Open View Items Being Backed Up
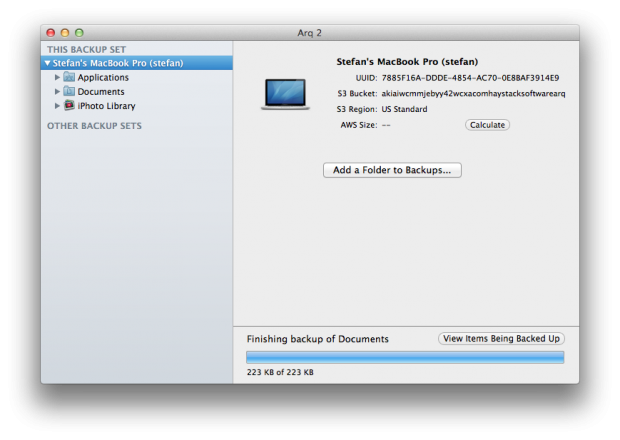This screenshot has height=440, width=620. tap(501, 338)
